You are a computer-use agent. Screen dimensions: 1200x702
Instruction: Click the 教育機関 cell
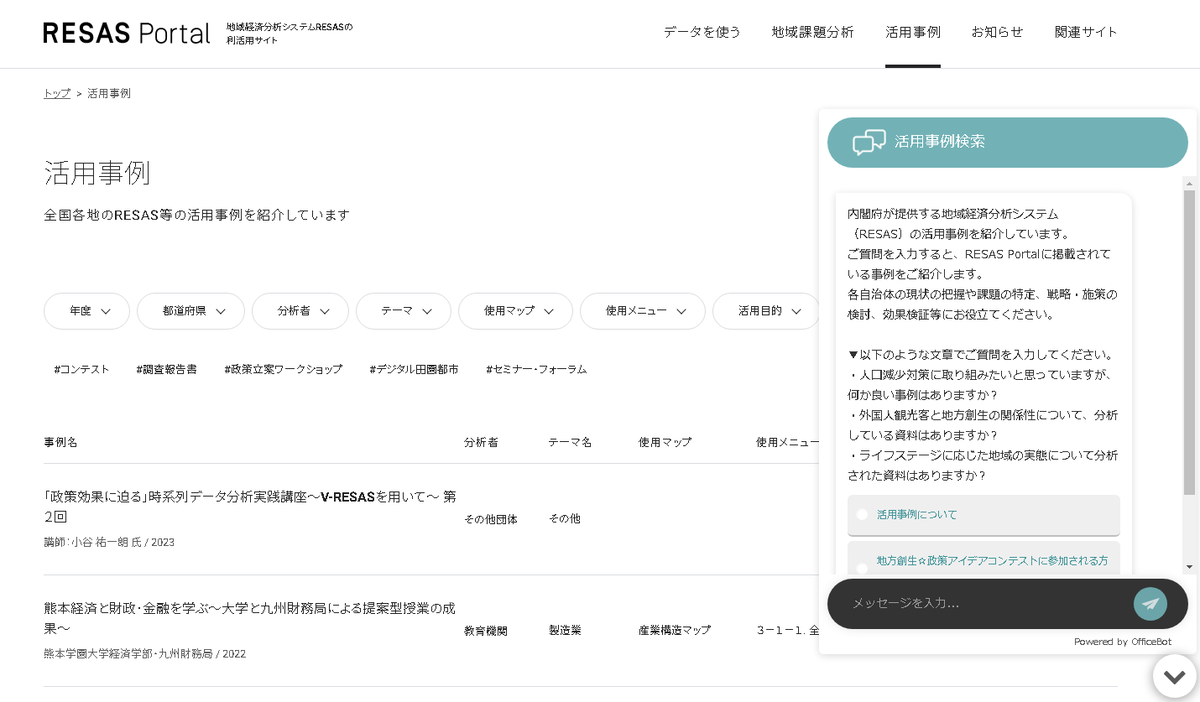click(x=486, y=631)
